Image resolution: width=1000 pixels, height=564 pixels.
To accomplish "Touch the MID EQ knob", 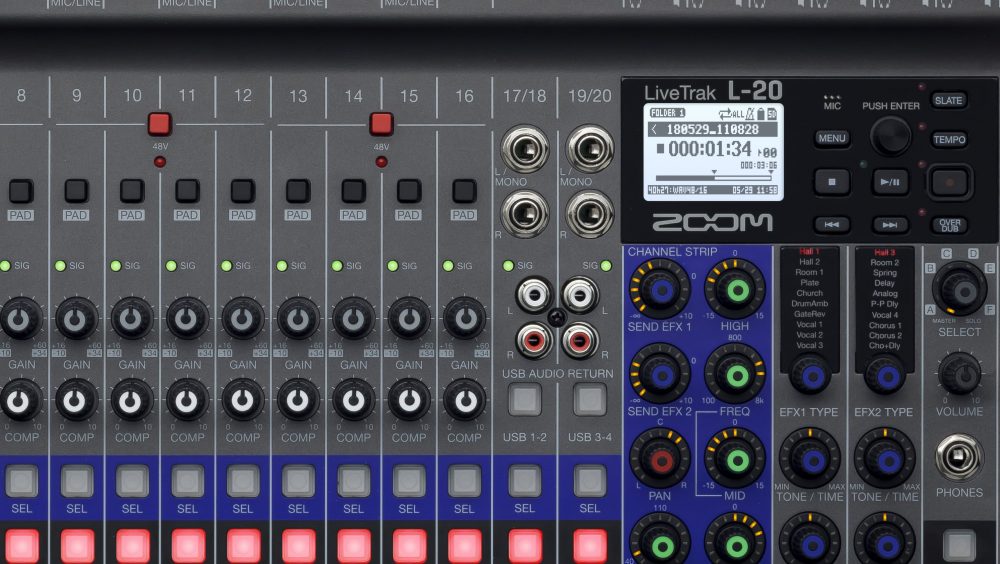I will click(735, 459).
